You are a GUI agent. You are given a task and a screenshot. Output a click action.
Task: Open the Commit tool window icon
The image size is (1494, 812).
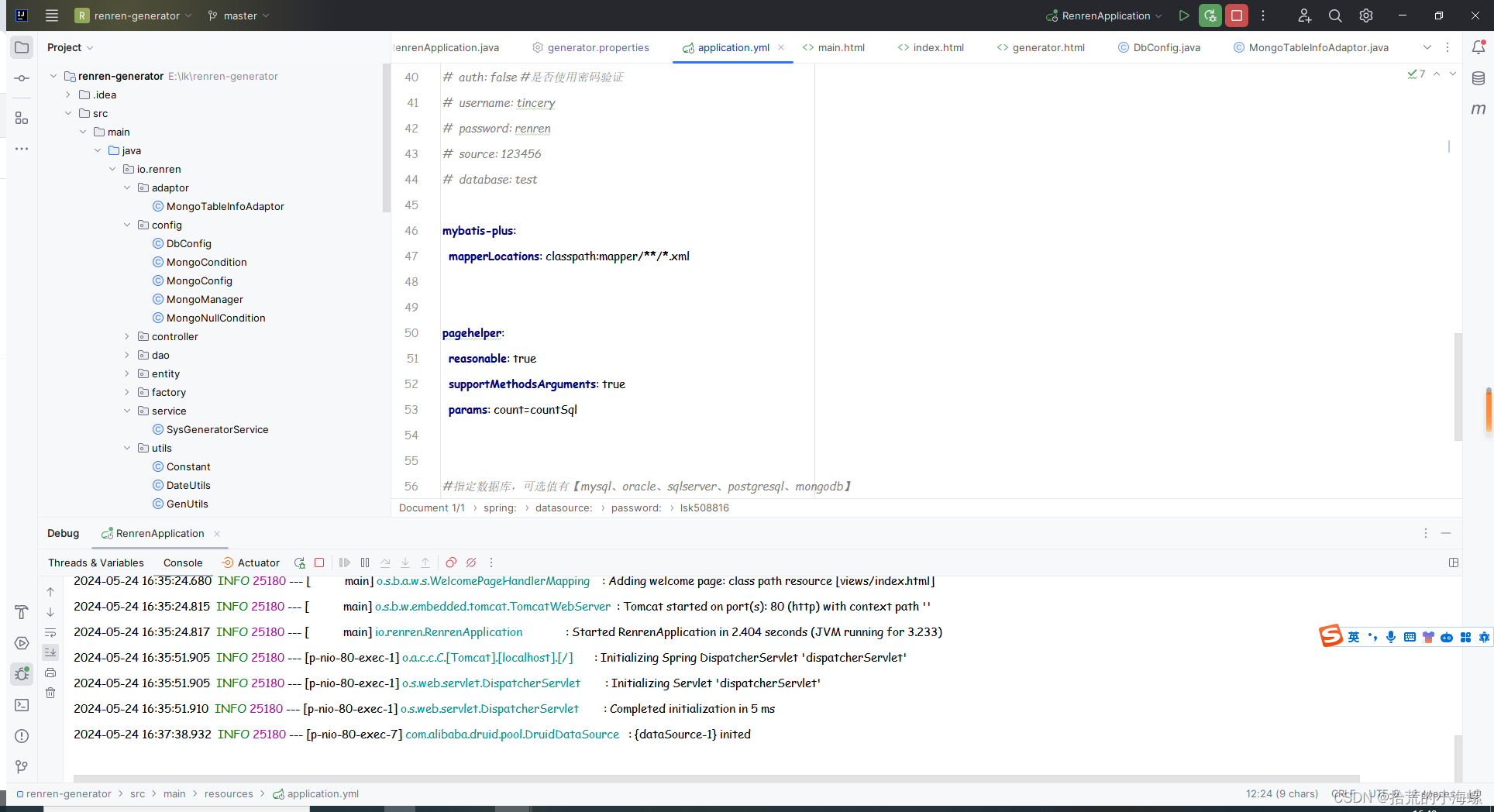click(x=22, y=78)
